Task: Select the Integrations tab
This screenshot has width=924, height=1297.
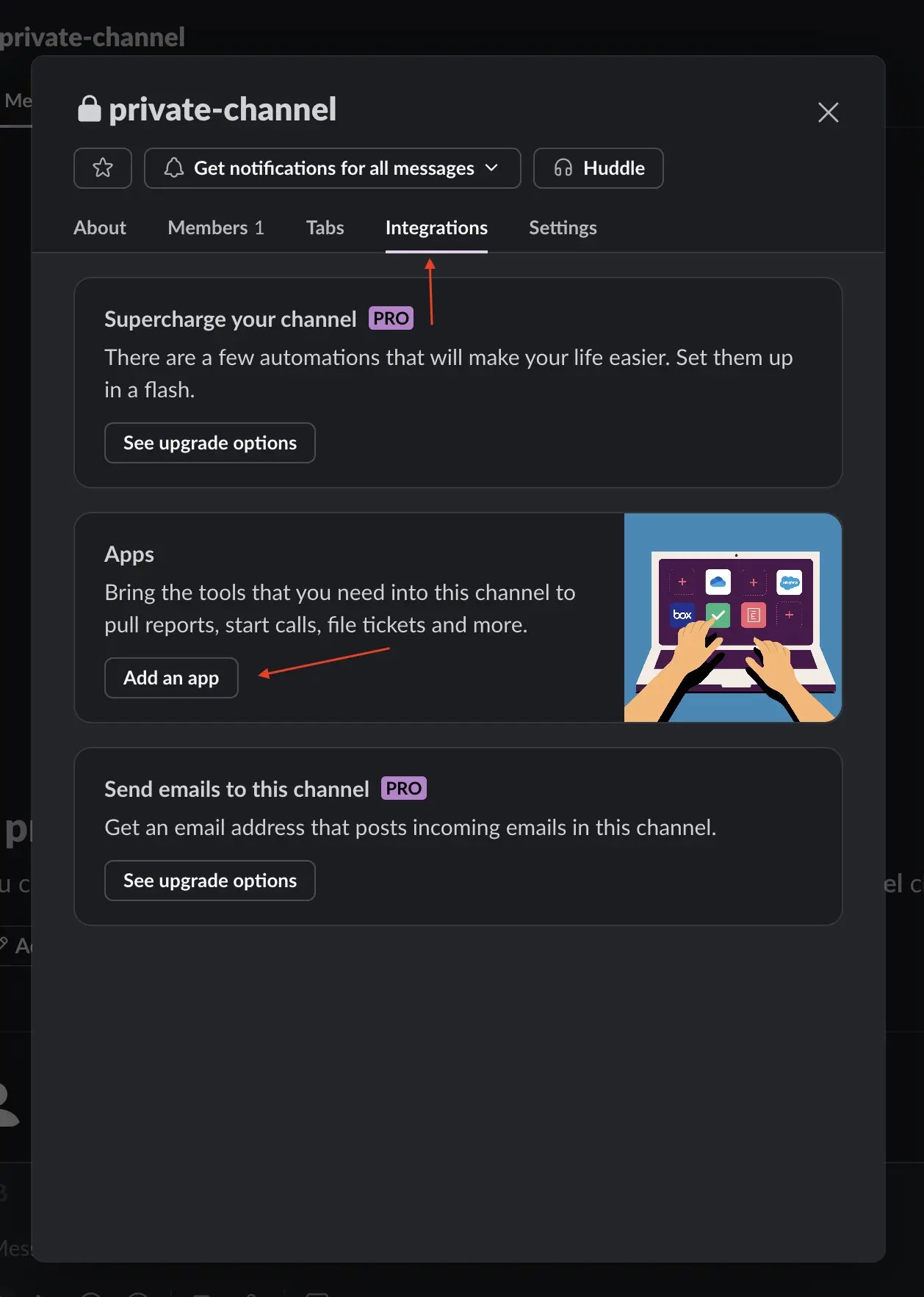Action: pos(436,228)
